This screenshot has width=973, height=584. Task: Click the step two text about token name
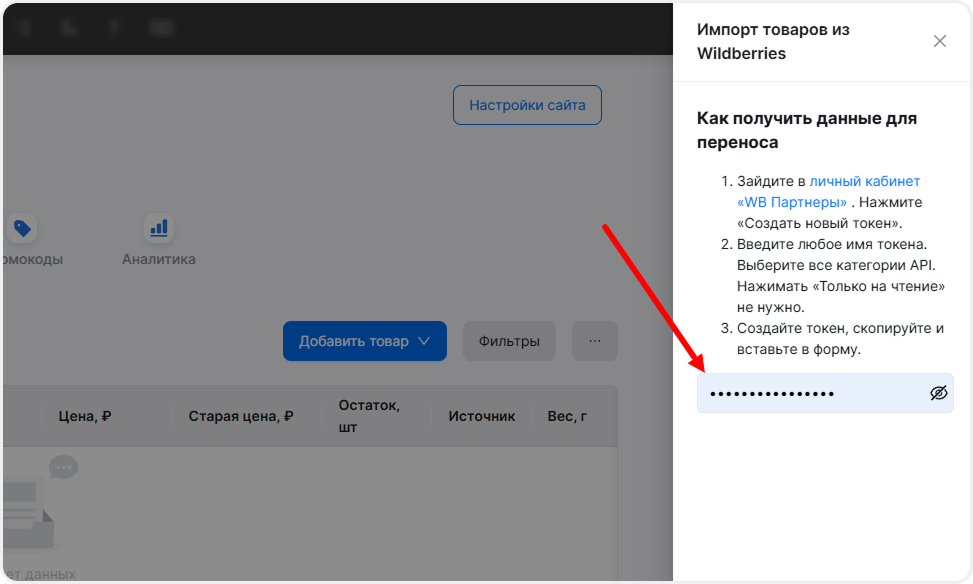[x=840, y=276]
